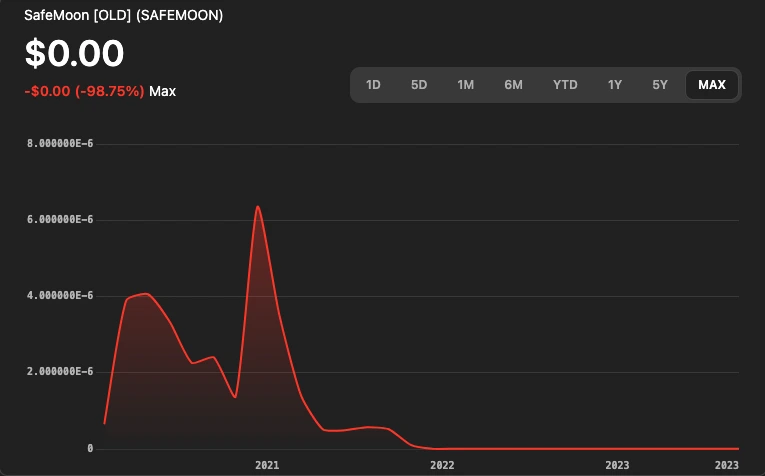Click the 2021 label on the x-axis
The image size is (765, 476).
(x=267, y=465)
